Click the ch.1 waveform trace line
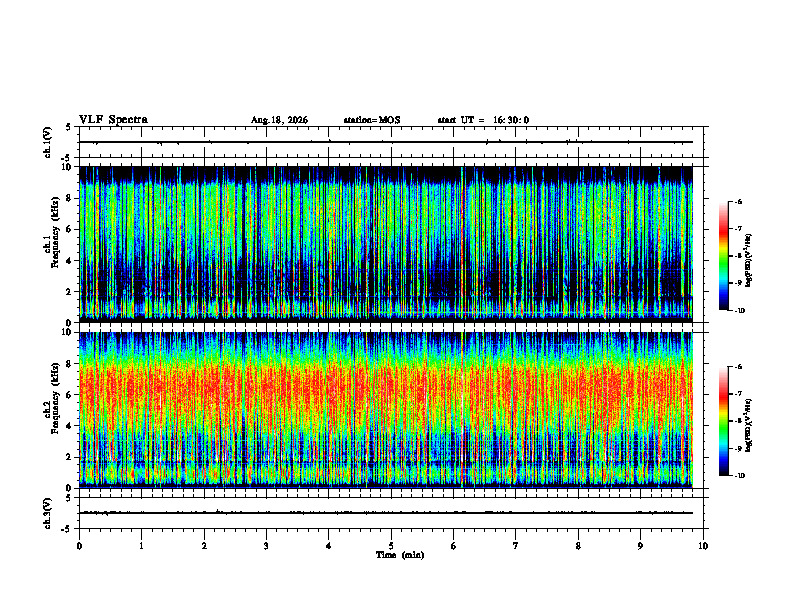This screenshot has height=612, width=792. coord(386,142)
